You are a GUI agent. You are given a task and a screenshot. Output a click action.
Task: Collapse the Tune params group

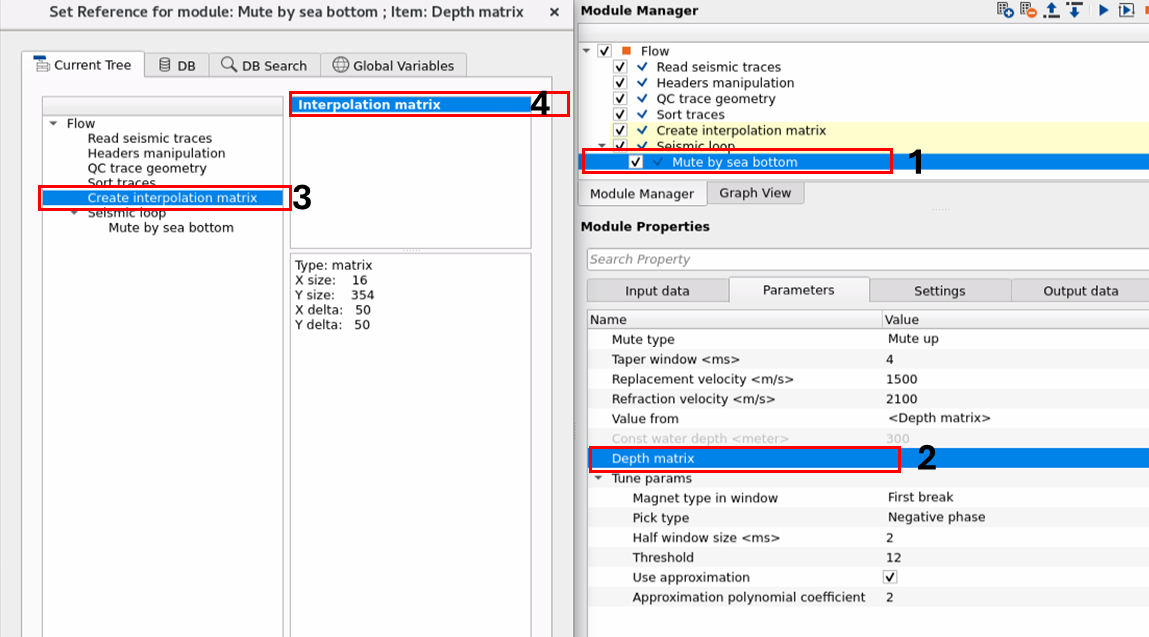pyautogui.click(x=598, y=478)
